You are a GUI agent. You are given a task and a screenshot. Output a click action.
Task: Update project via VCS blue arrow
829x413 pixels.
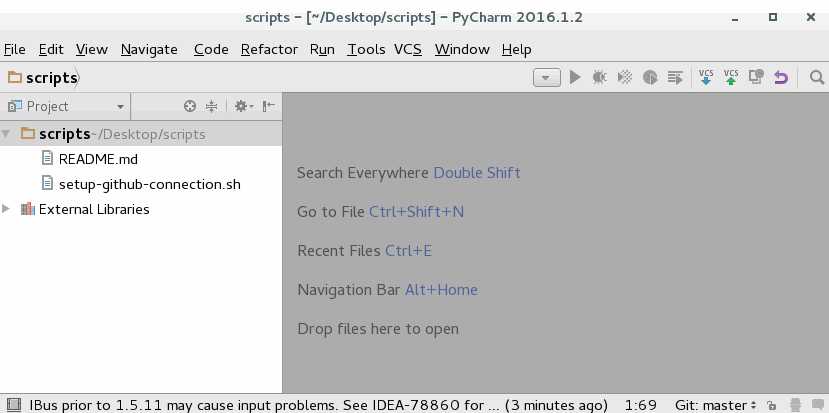point(706,77)
